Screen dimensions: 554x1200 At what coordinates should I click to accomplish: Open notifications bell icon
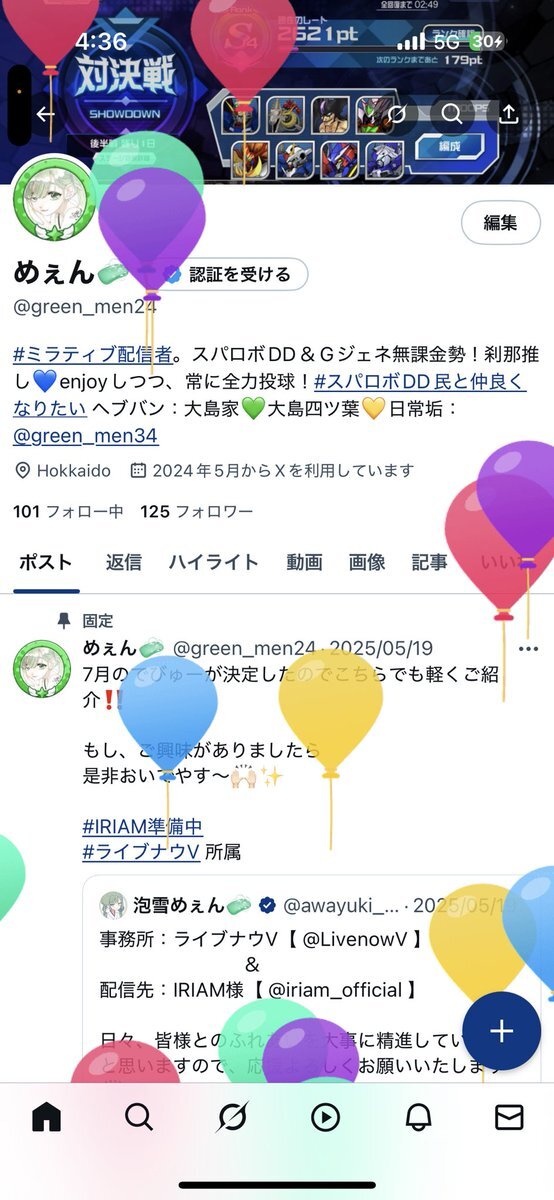click(418, 1116)
